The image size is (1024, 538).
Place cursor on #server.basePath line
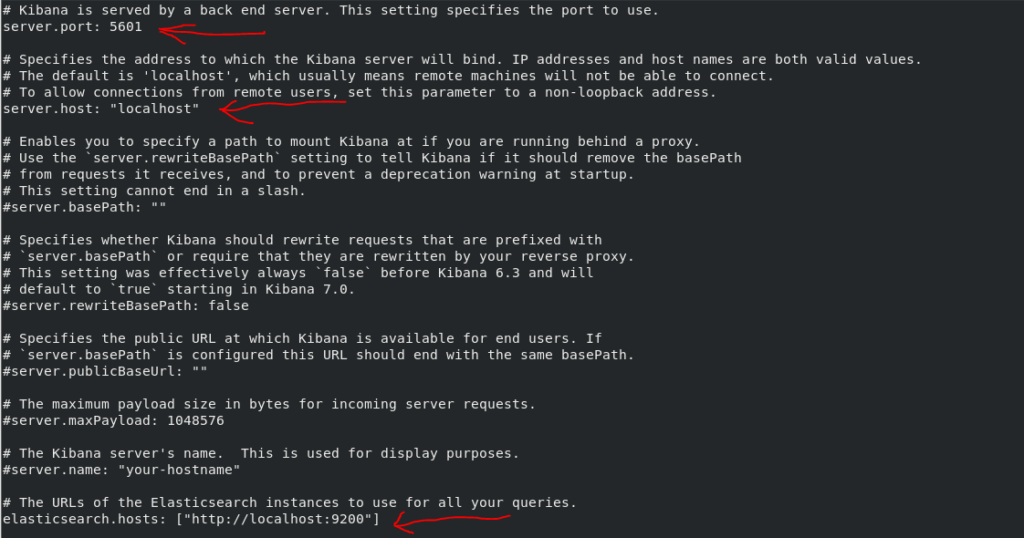[x=84, y=207]
